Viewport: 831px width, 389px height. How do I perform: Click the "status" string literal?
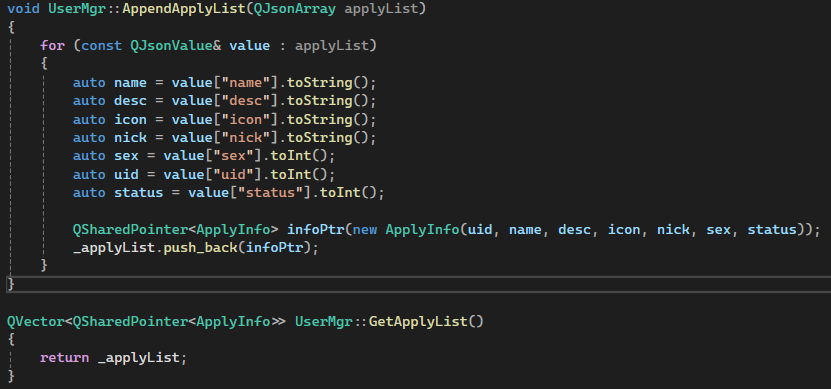point(270,192)
